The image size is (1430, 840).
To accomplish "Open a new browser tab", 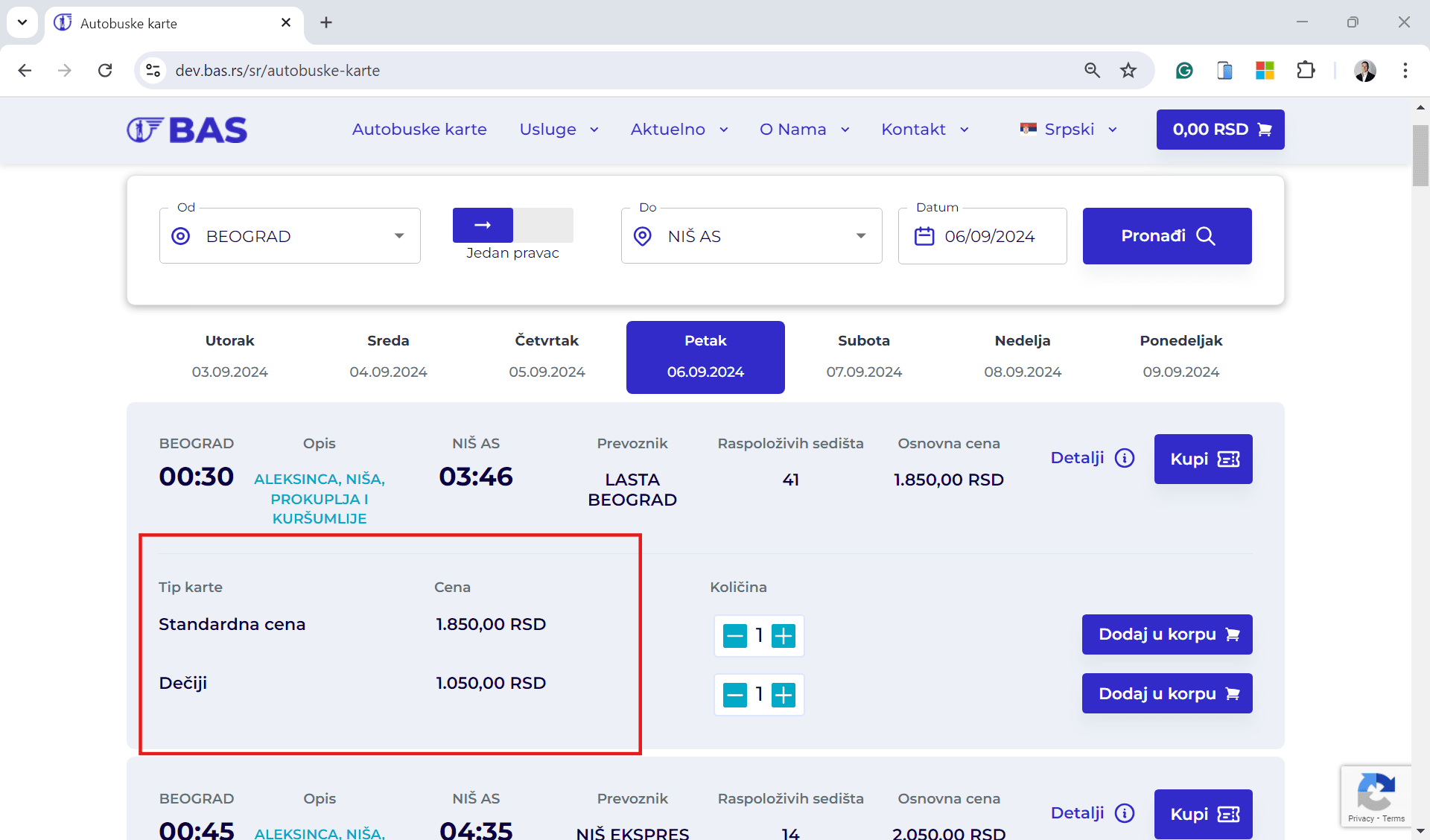I will click(x=326, y=22).
